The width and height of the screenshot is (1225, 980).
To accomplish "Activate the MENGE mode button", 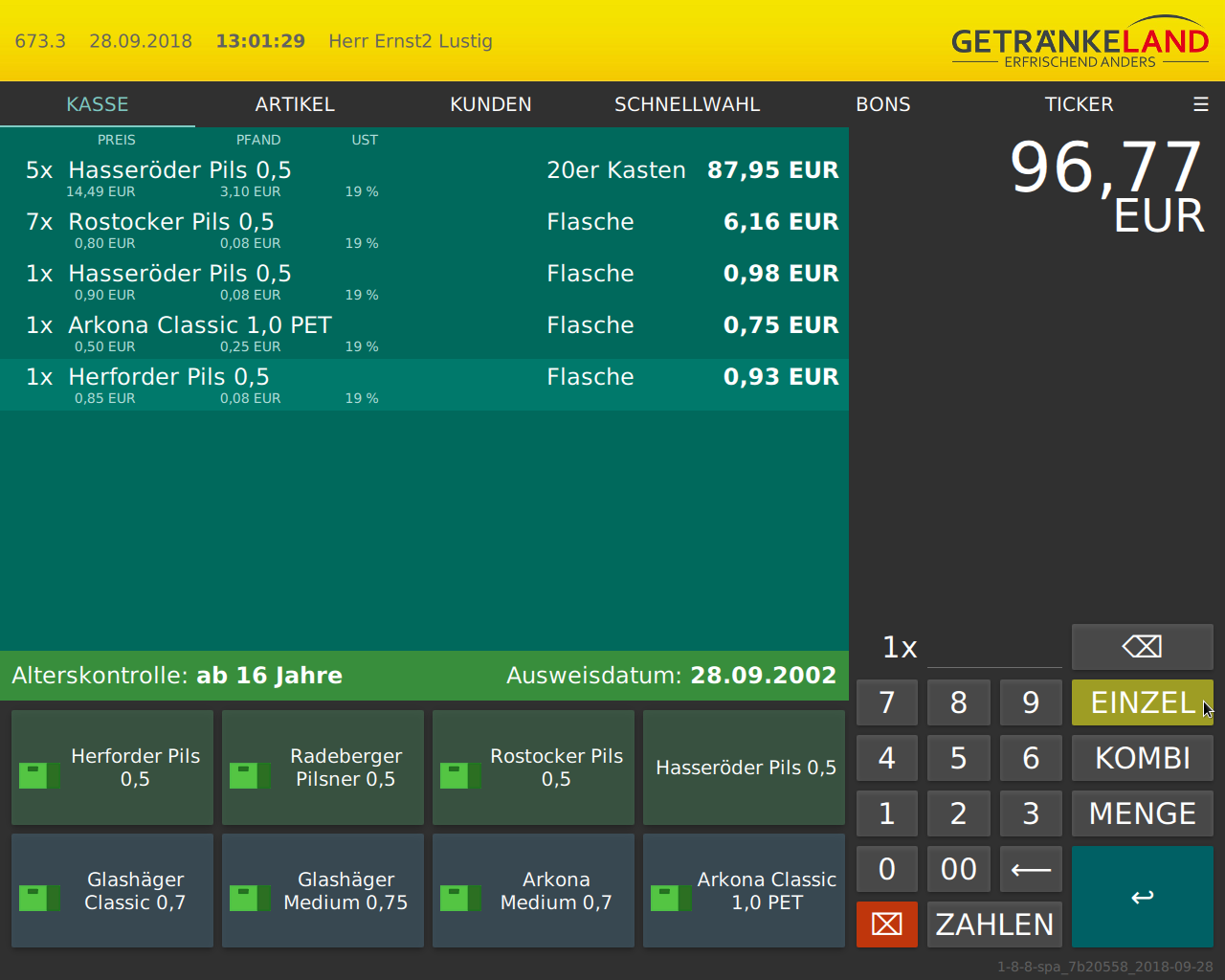I will tap(1142, 813).
